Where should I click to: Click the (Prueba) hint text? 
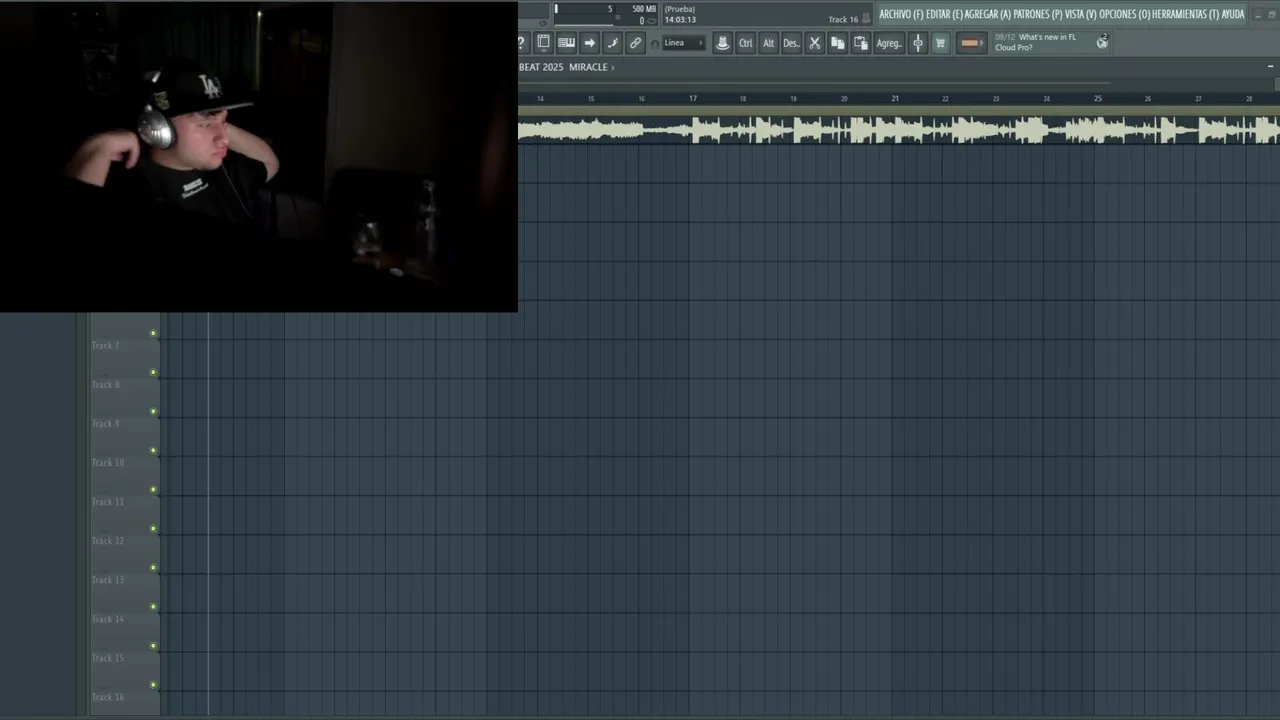680,9
